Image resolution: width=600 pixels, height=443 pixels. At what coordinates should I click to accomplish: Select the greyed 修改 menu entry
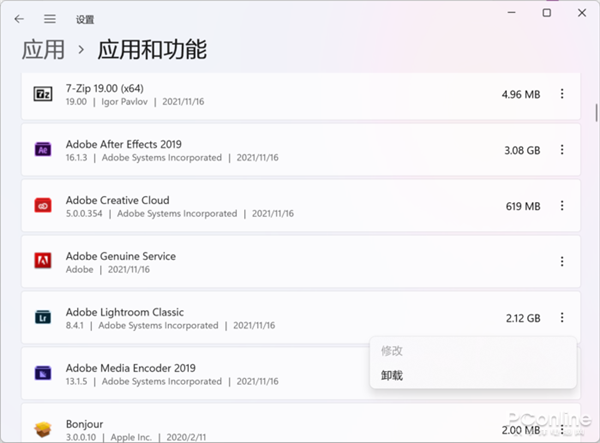point(392,351)
